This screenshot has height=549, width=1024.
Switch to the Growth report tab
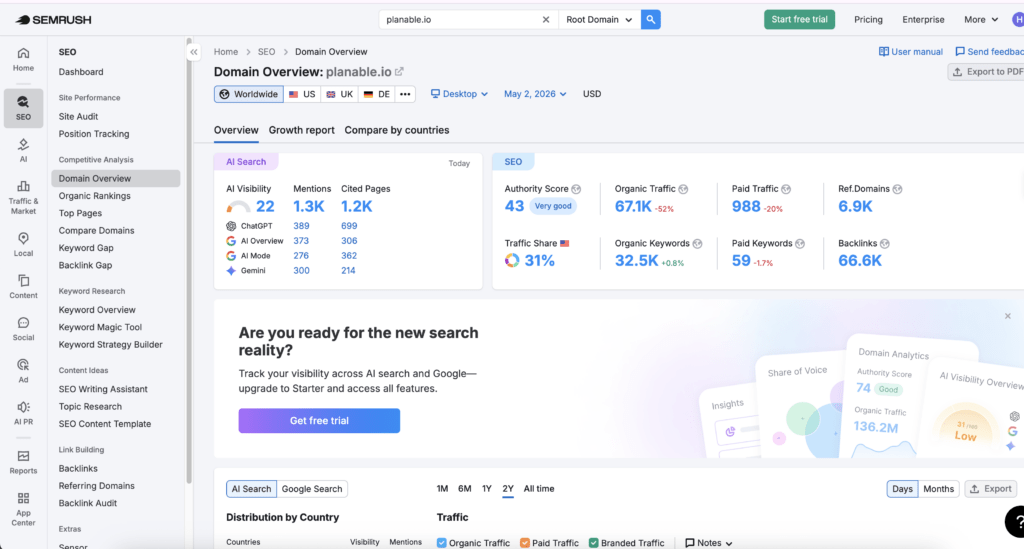302,130
